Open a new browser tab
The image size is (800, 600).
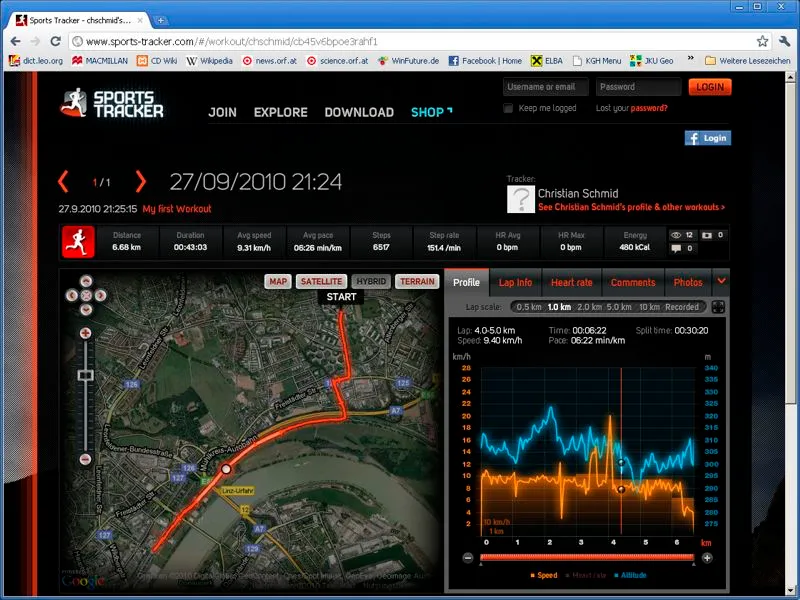tap(161, 20)
